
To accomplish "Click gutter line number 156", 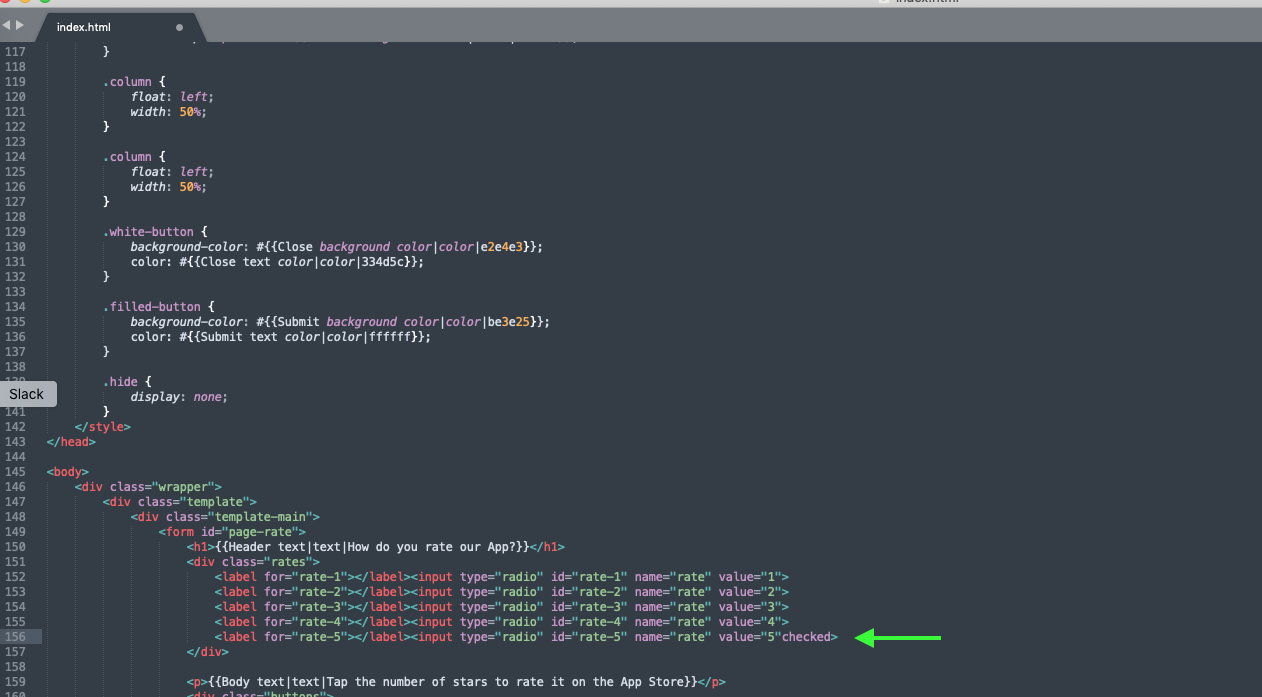I will coord(14,637).
